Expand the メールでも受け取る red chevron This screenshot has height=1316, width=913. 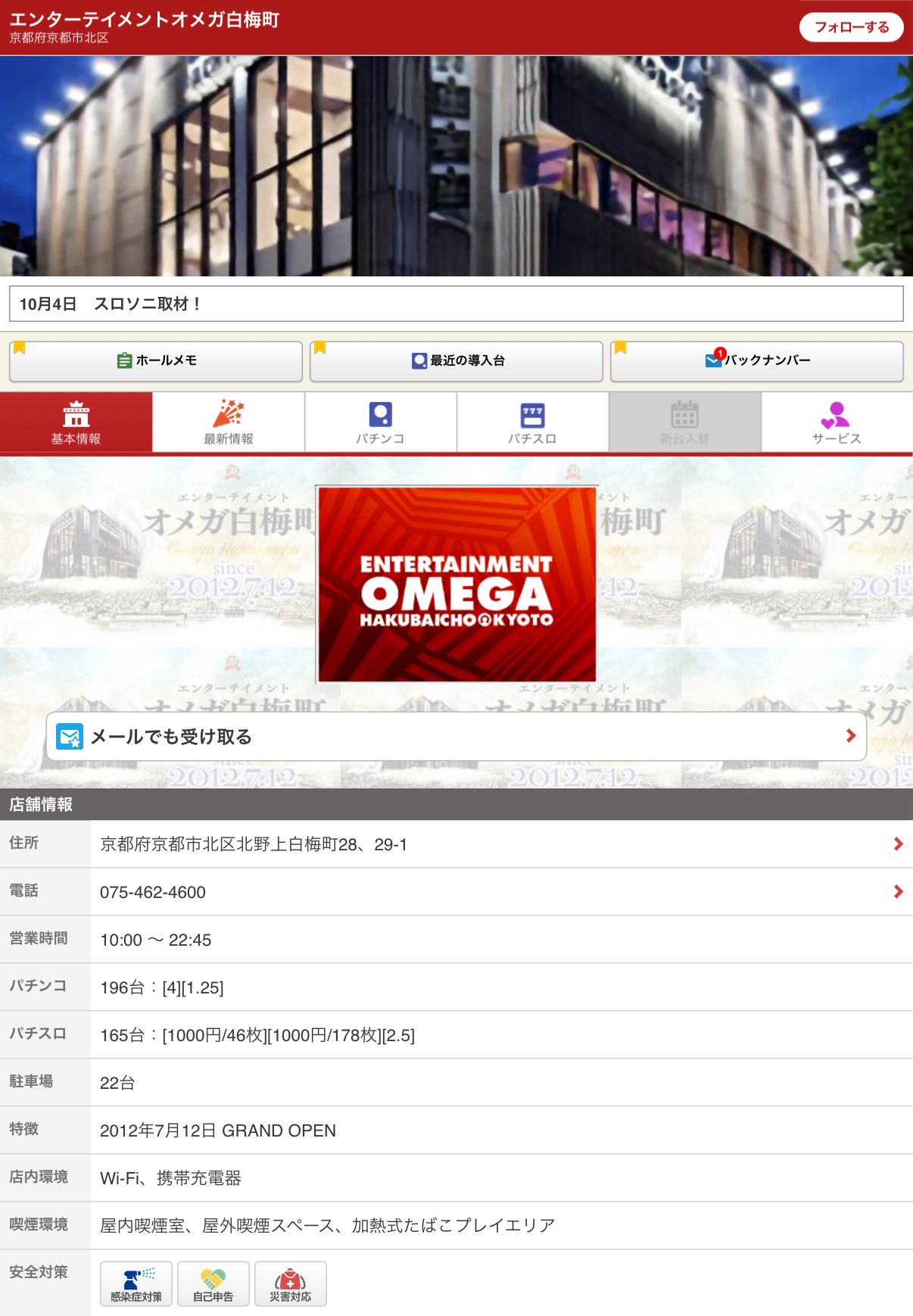click(851, 735)
